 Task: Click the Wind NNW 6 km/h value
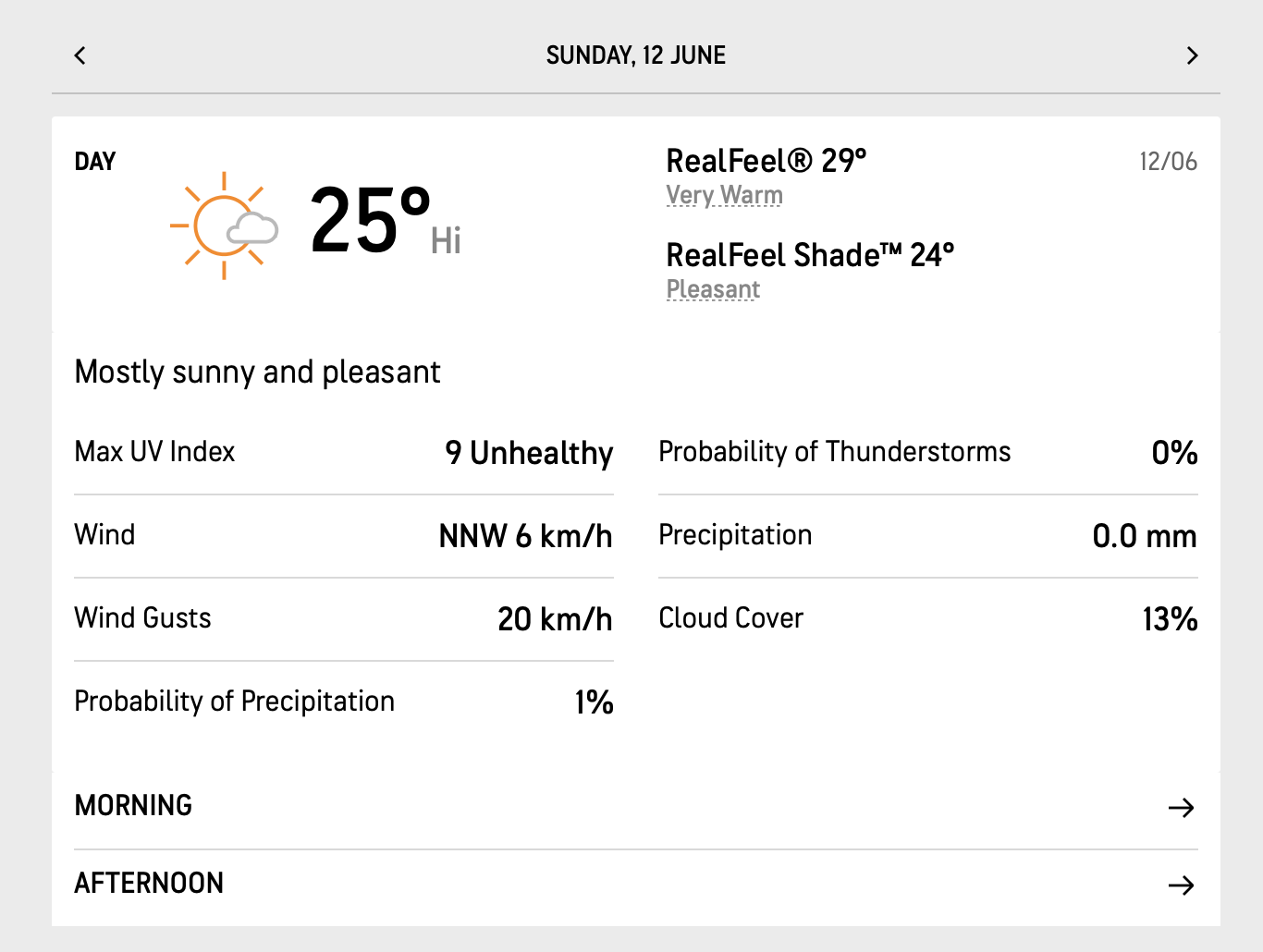[x=525, y=536]
